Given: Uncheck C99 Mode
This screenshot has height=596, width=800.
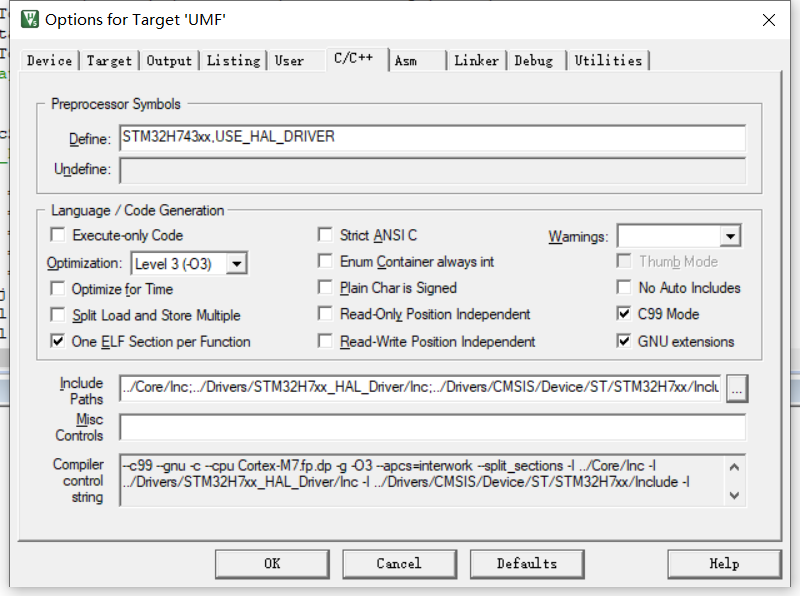Looking at the screenshot, I should pos(624,313).
